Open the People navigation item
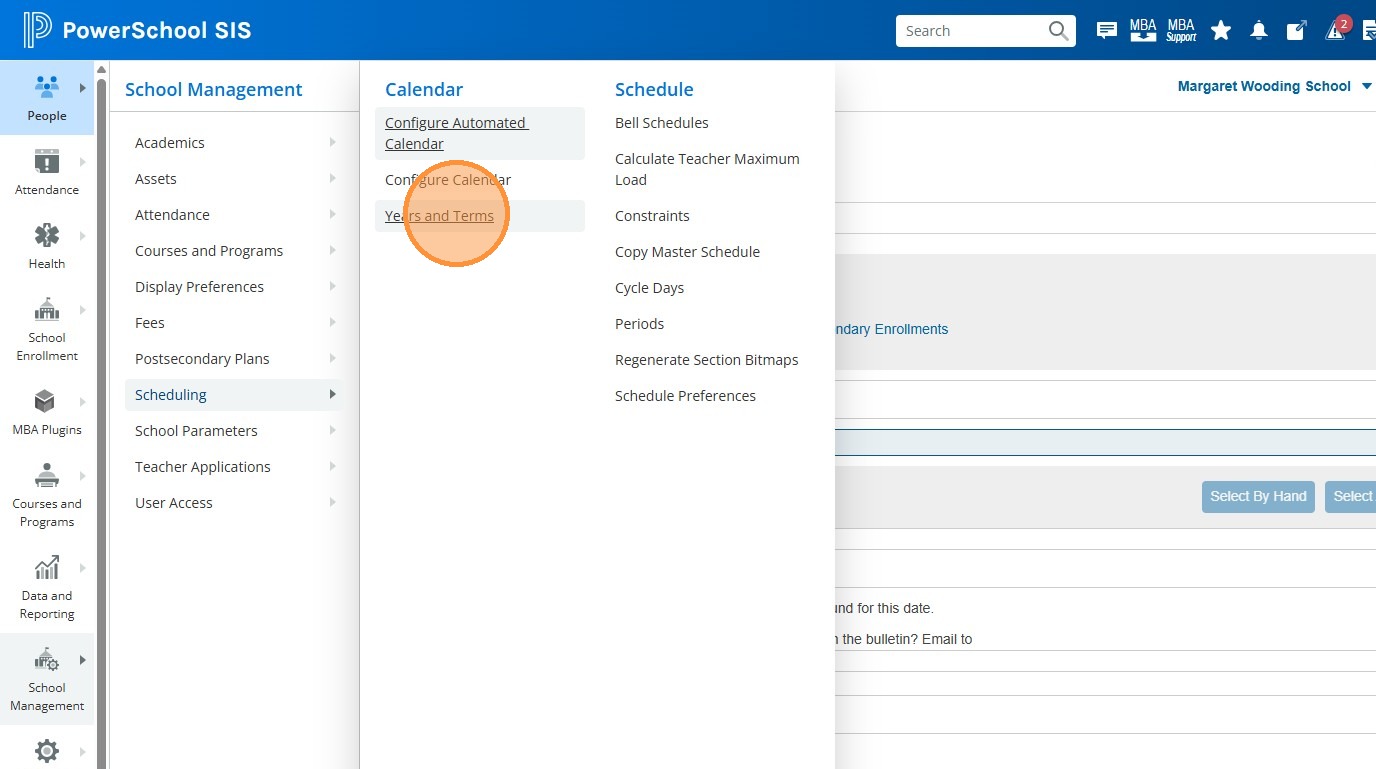The height and width of the screenshot is (769, 1376). click(x=47, y=98)
